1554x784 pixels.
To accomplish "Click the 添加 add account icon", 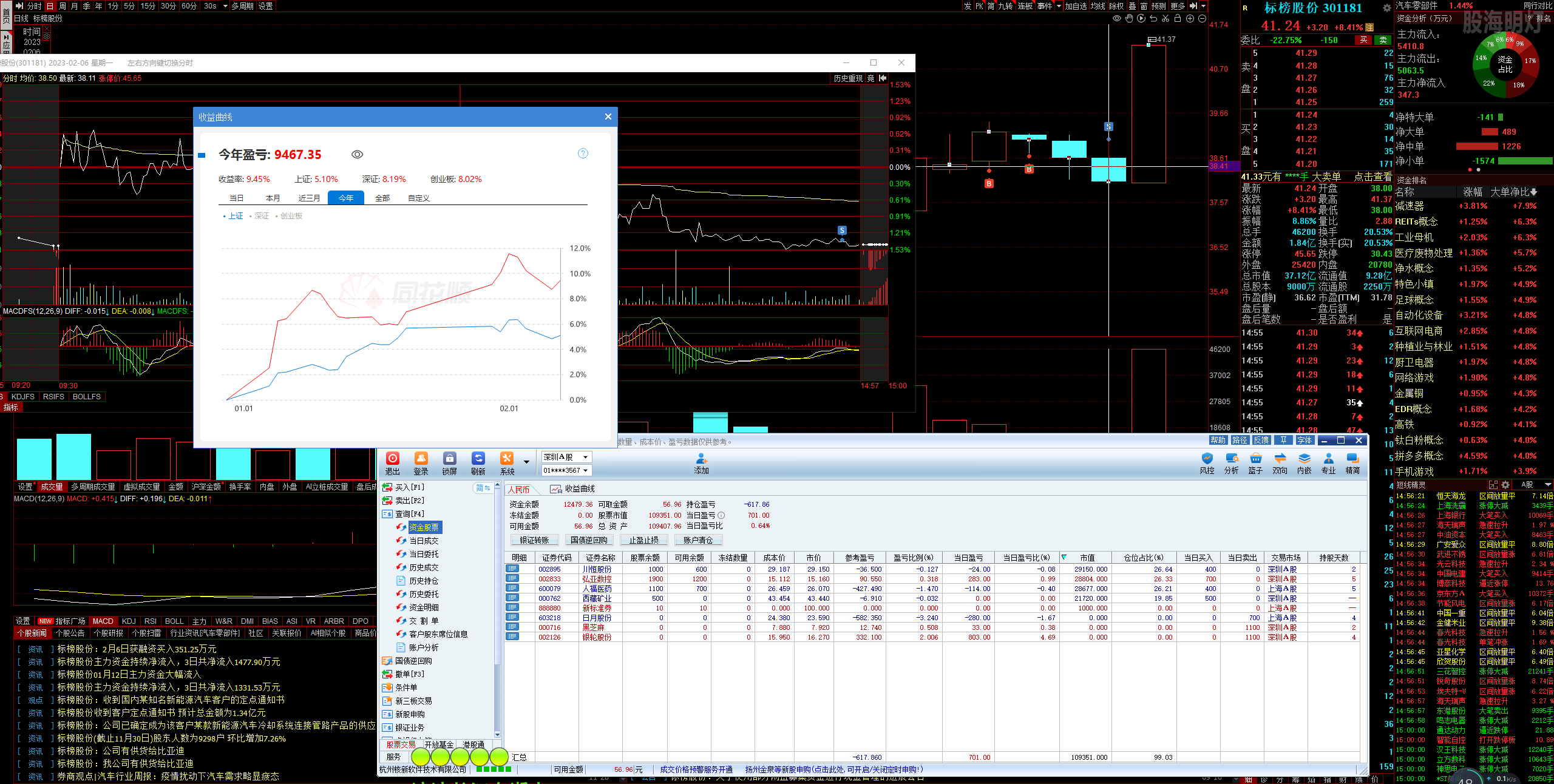I will click(701, 464).
